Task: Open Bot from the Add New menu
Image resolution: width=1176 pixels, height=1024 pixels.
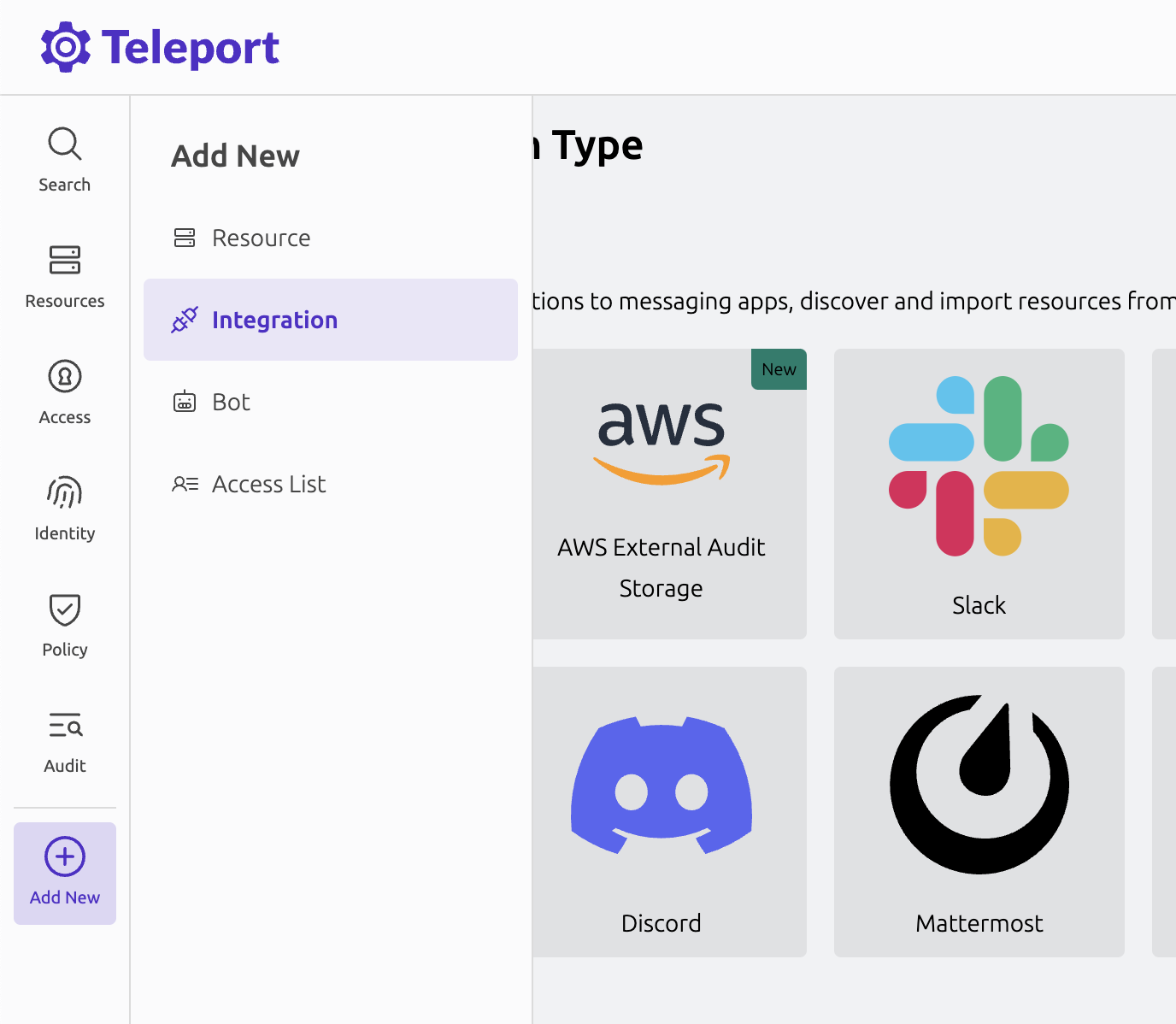Action: click(230, 402)
